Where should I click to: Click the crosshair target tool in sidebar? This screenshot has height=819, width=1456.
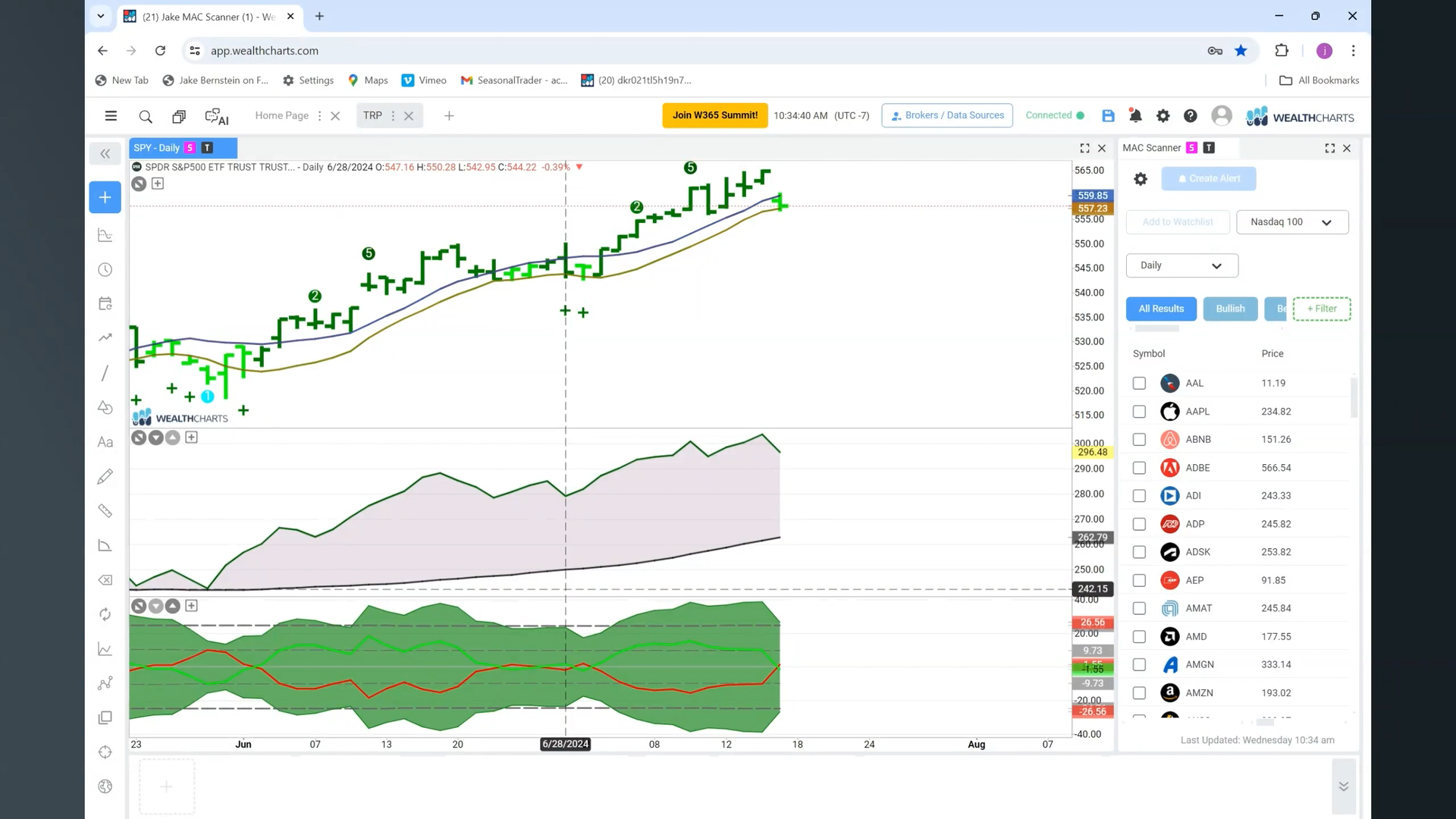coord(105,752)
